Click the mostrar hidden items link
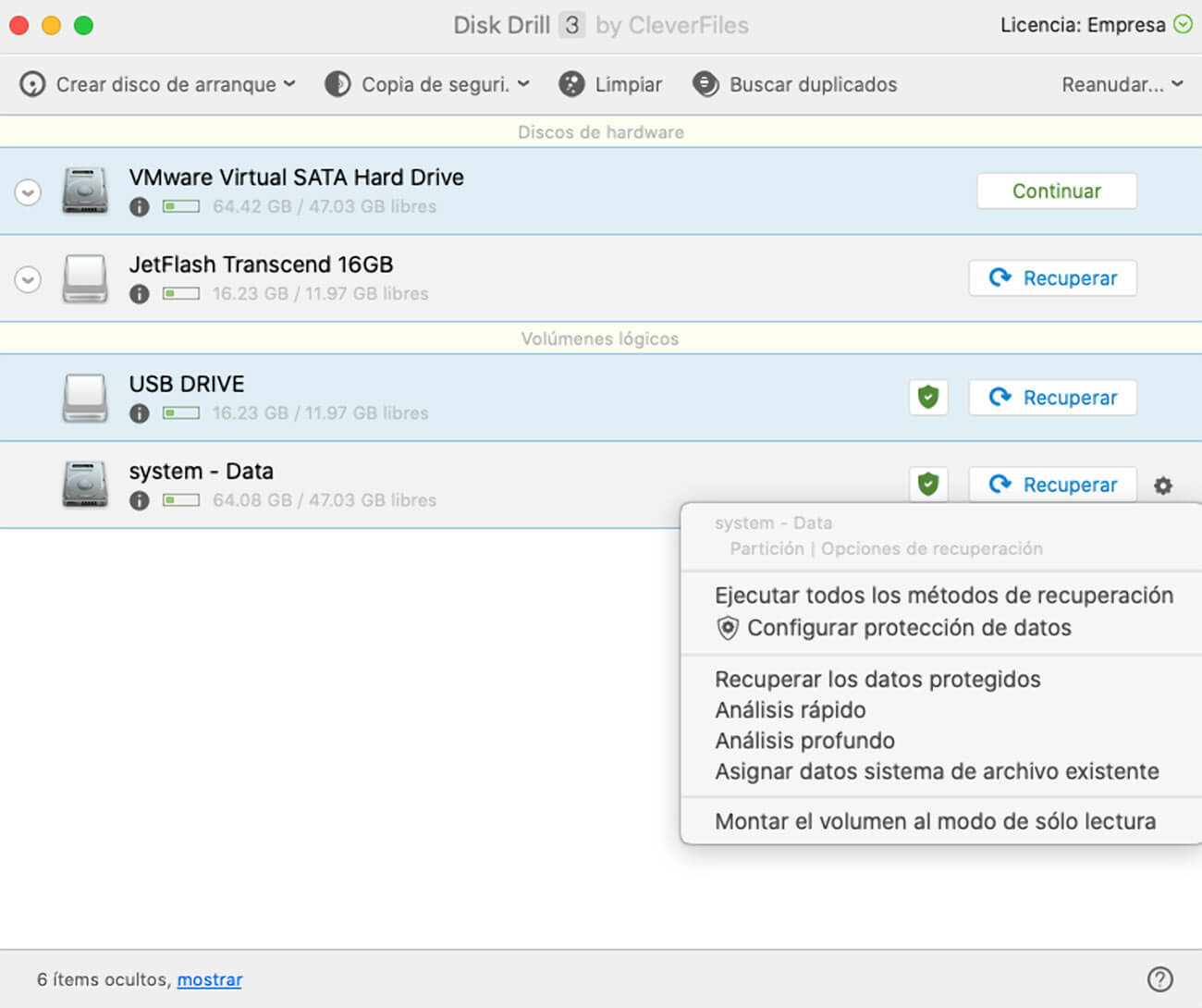This screenshot has height=1008, width=1202. [x=210, y=979]
